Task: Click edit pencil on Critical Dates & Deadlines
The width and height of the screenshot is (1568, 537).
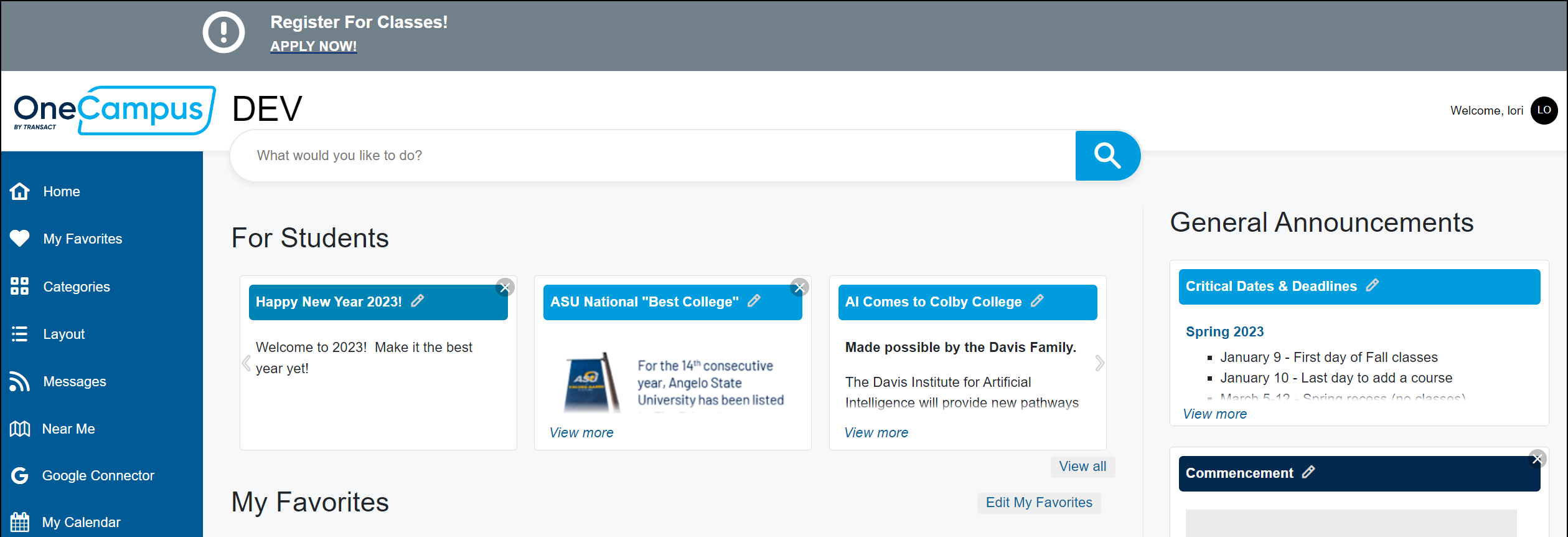Action: (x=1373, y=285)
